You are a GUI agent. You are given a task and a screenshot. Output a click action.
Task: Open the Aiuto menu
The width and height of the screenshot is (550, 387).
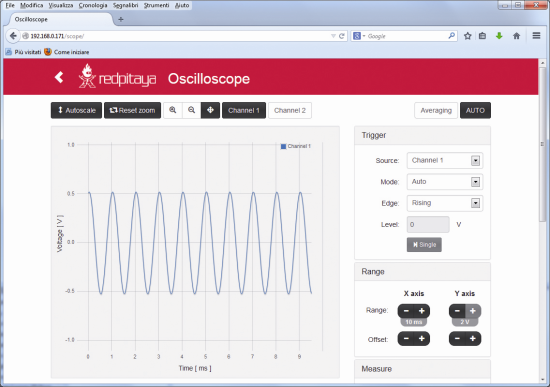182,5
